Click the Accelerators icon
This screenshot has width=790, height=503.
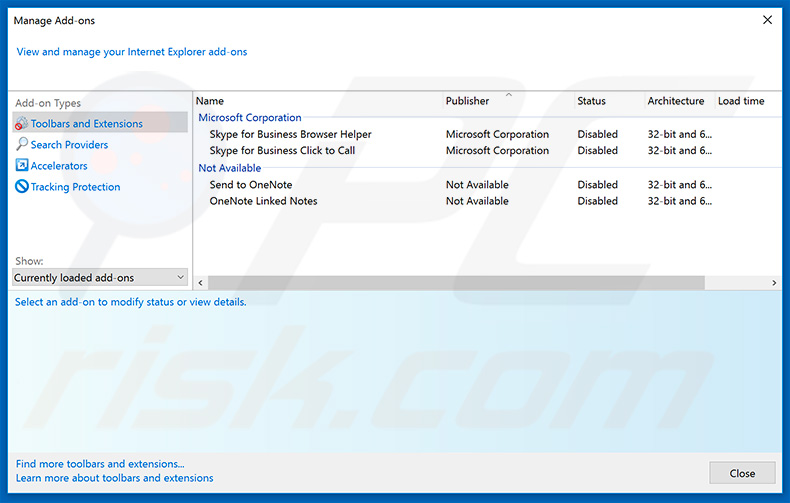tap(22, 166)
